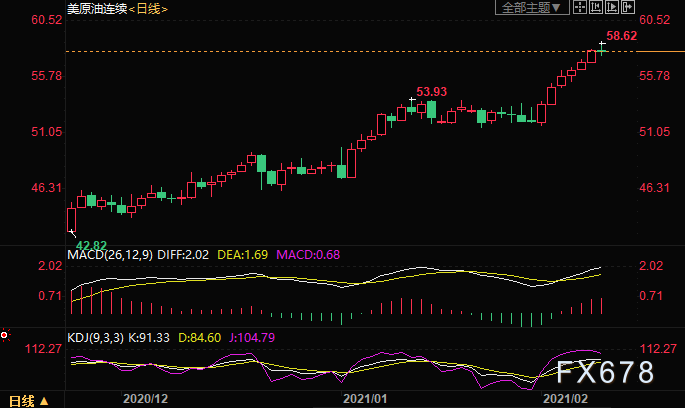This screenshot has width=685, height=408.
Task: Click the 53.93 peak price label
Action: (x=432, y=92)
